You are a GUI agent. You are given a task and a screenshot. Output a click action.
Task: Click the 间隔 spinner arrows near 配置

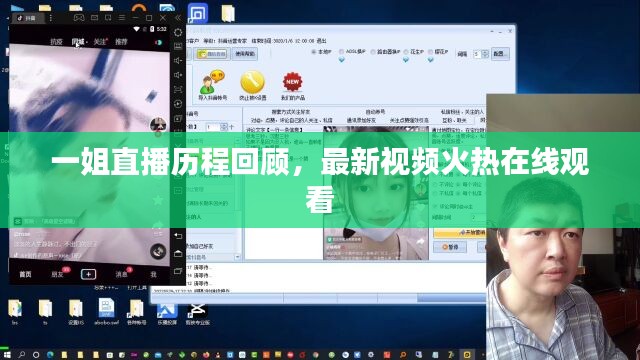click(485, 54)
